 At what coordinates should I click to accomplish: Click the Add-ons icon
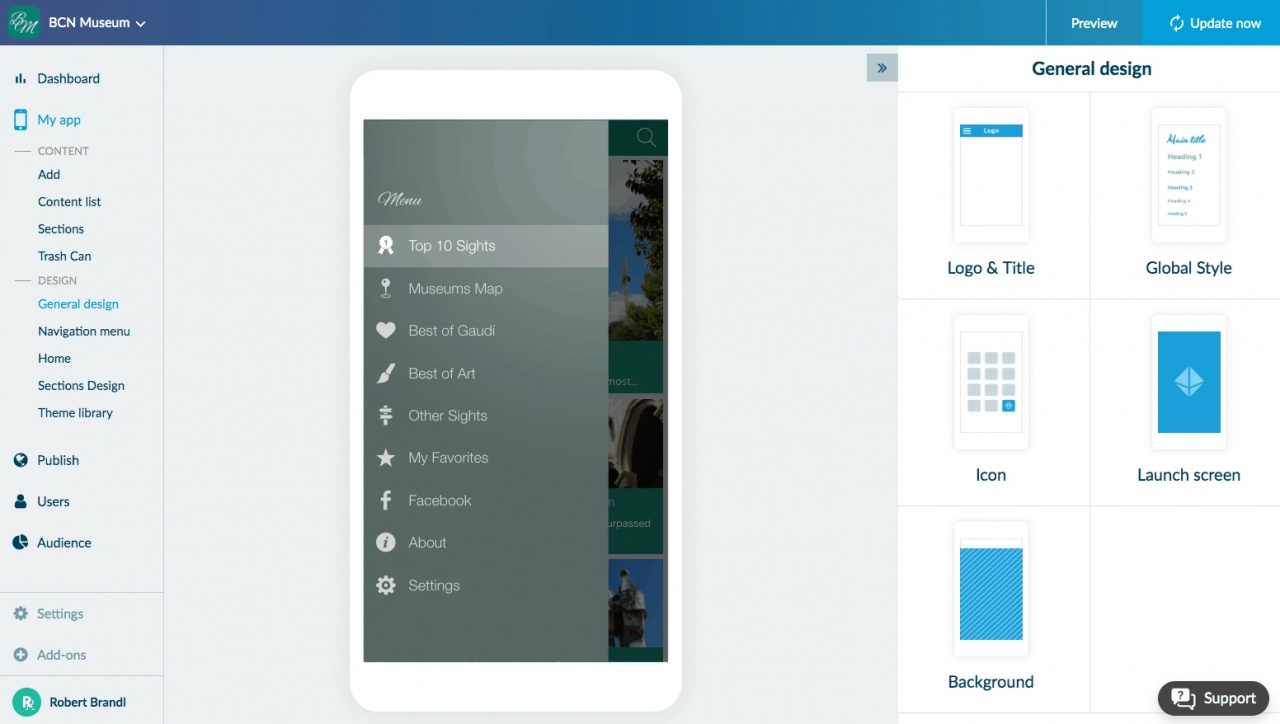coord(21,655)
